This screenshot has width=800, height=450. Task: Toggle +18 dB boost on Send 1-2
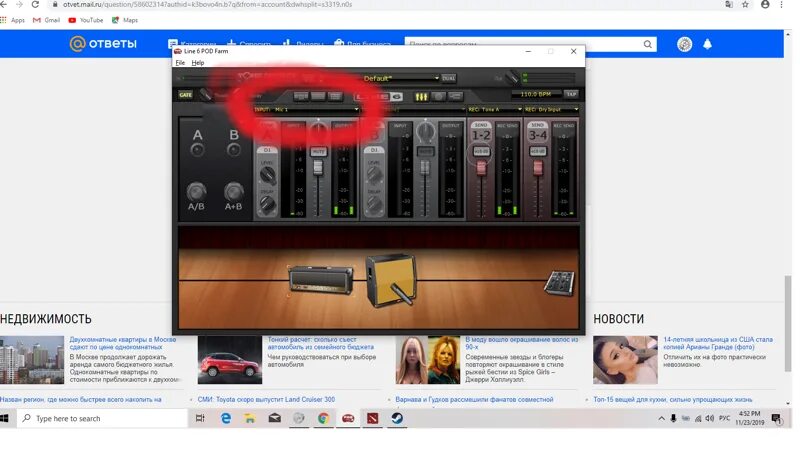tap(481, 152)
